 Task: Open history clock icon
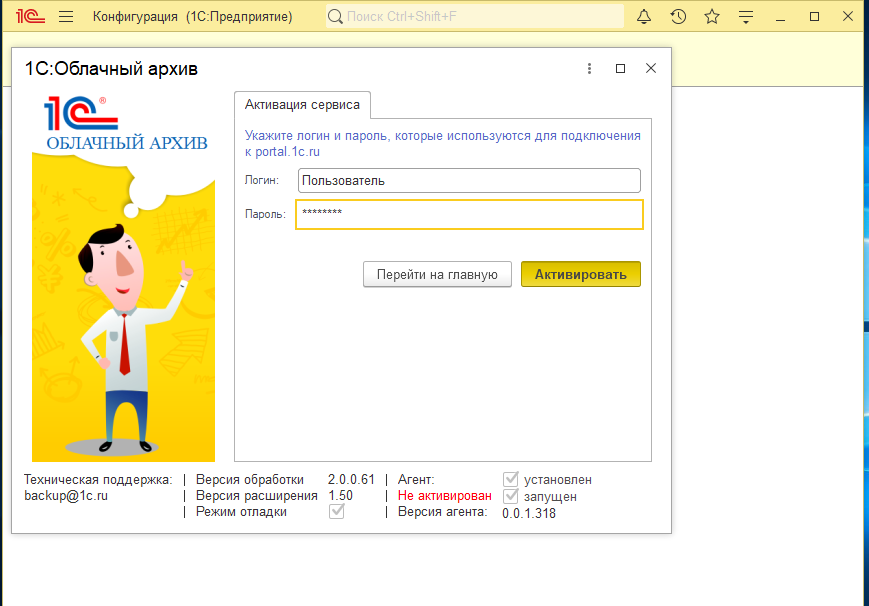click(678, 17)
